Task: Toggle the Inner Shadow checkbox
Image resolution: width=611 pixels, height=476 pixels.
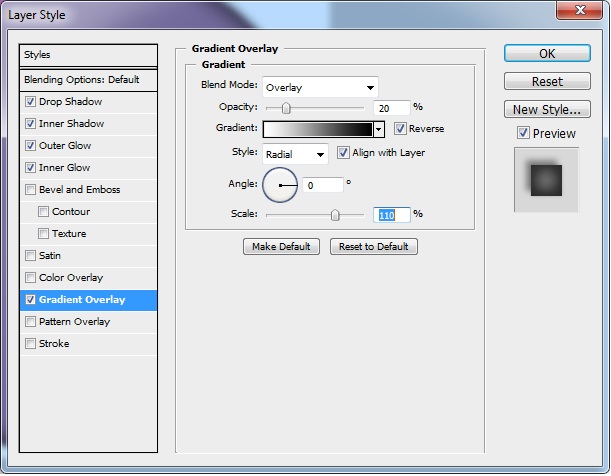Action: pyautogui.click(x=30, y=123)
